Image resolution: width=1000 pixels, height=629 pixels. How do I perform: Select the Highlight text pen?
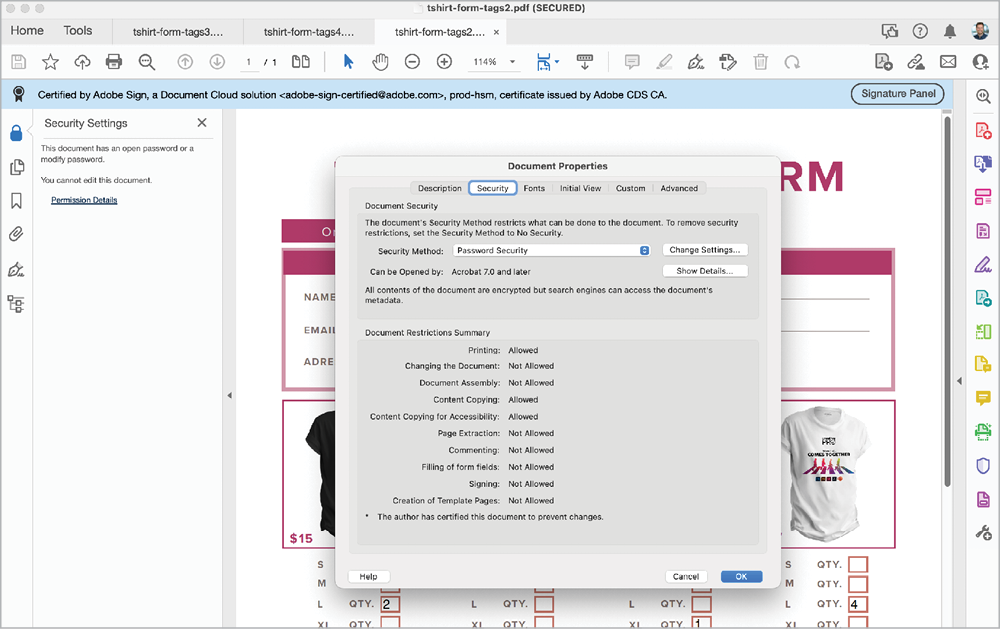(x=664, y=62)
